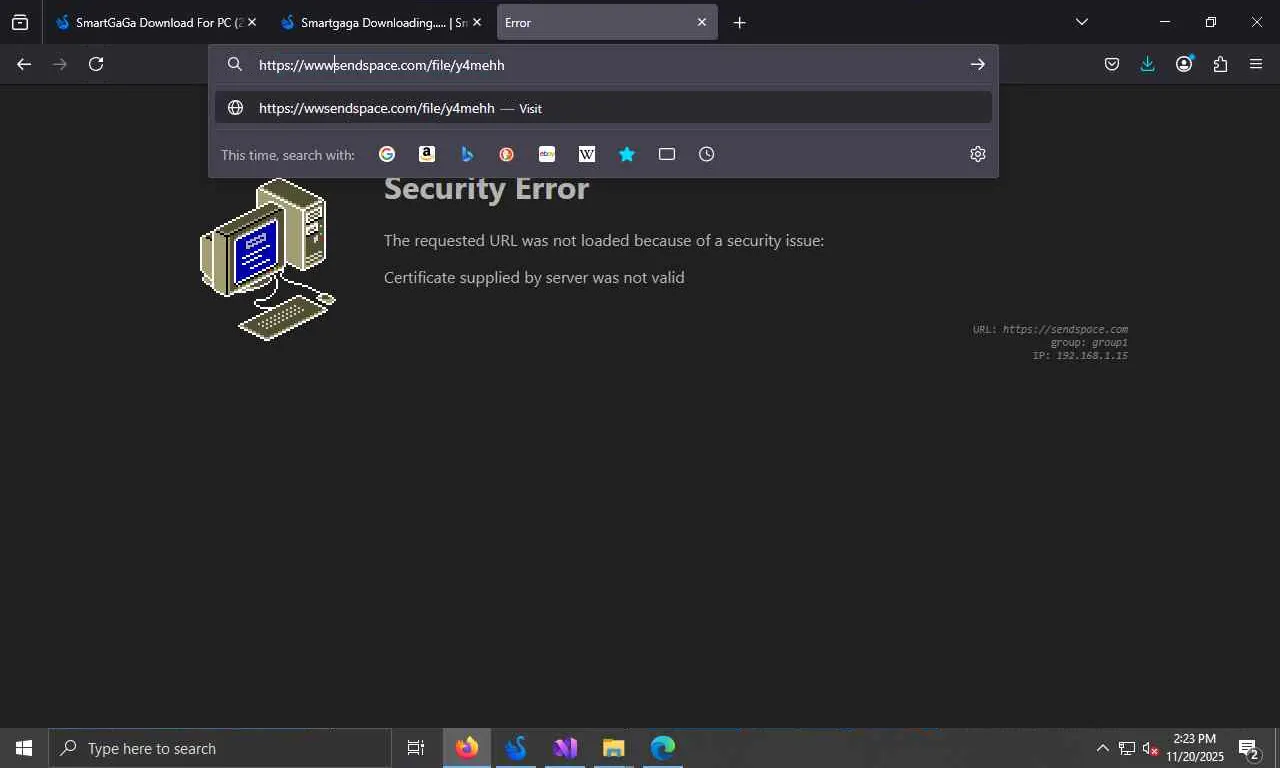The image size is (1280, 768).
Task: Open the blue swan app on the taskbar
Action: (516, 748)
